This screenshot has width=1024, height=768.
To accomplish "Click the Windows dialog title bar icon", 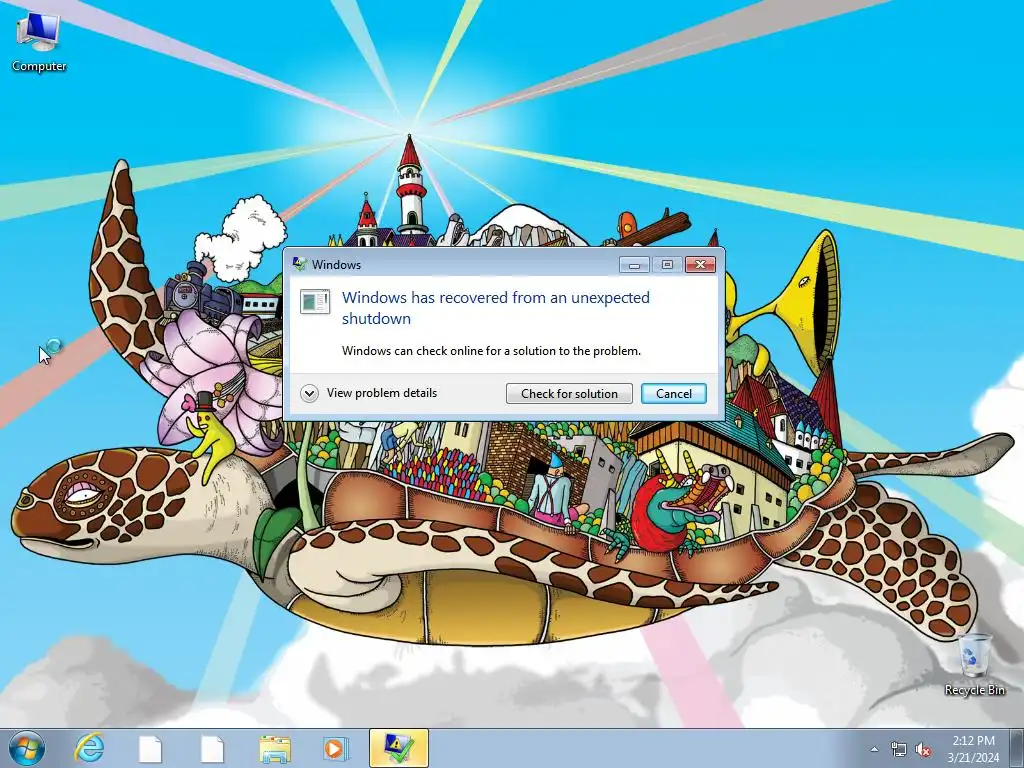I will (x=300, y=264).
